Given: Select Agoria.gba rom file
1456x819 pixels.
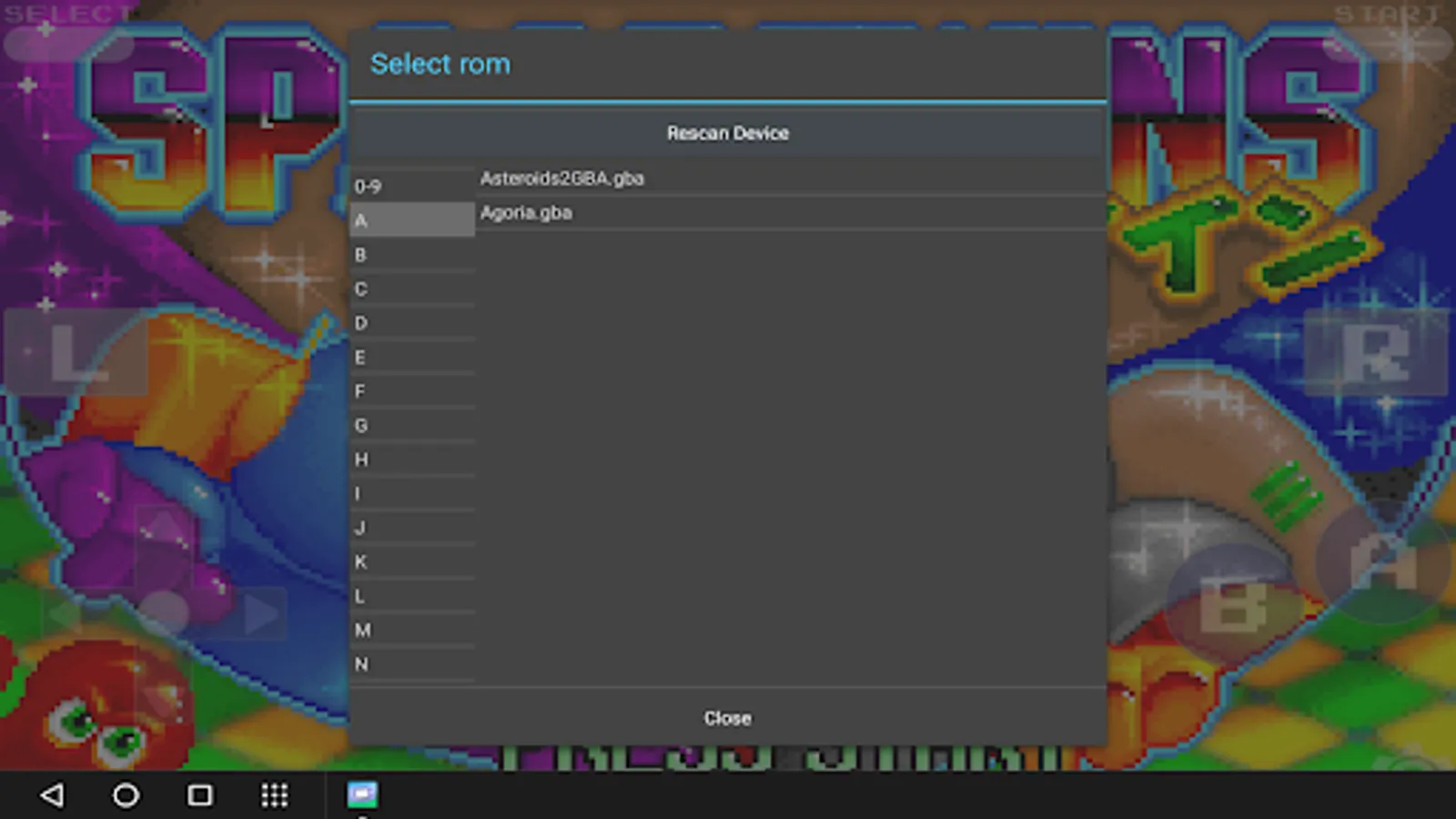Looking at the screenshot, I should (x=791, y=213).
